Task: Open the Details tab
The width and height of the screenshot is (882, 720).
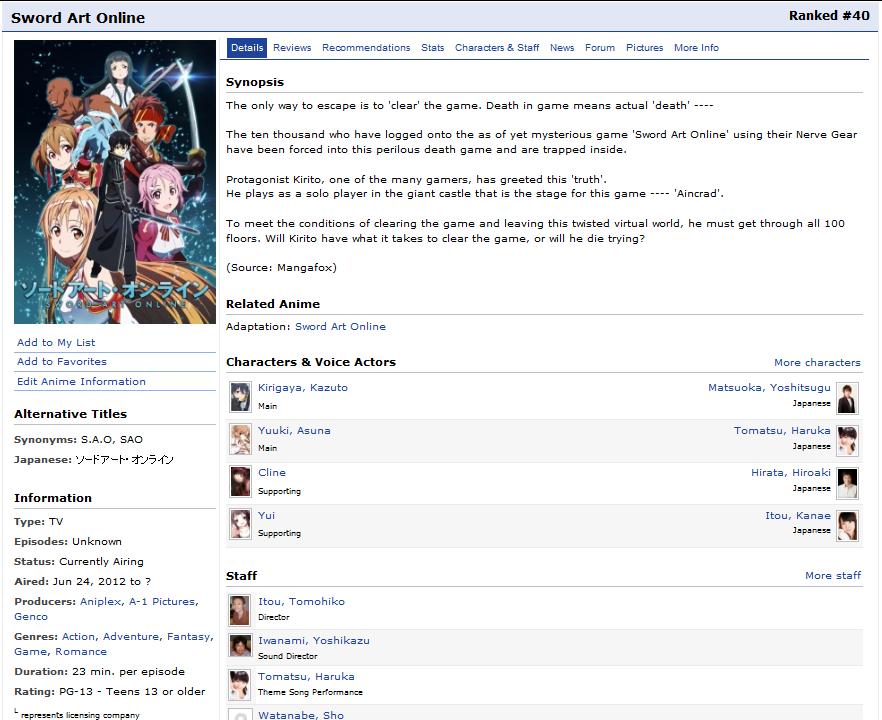Action: click(x=247, y=48)
